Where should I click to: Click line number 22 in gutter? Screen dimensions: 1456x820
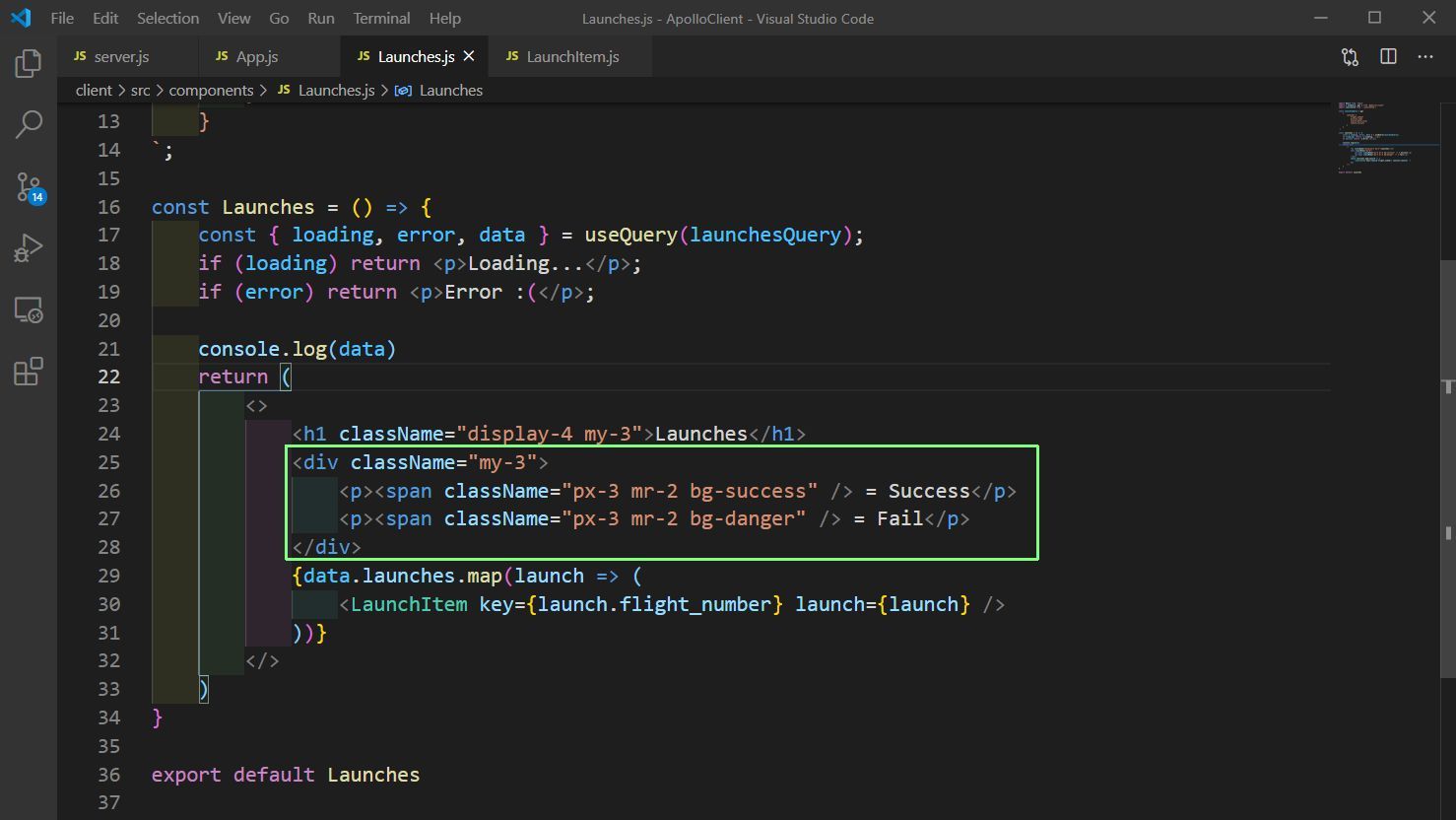[108, 376]
